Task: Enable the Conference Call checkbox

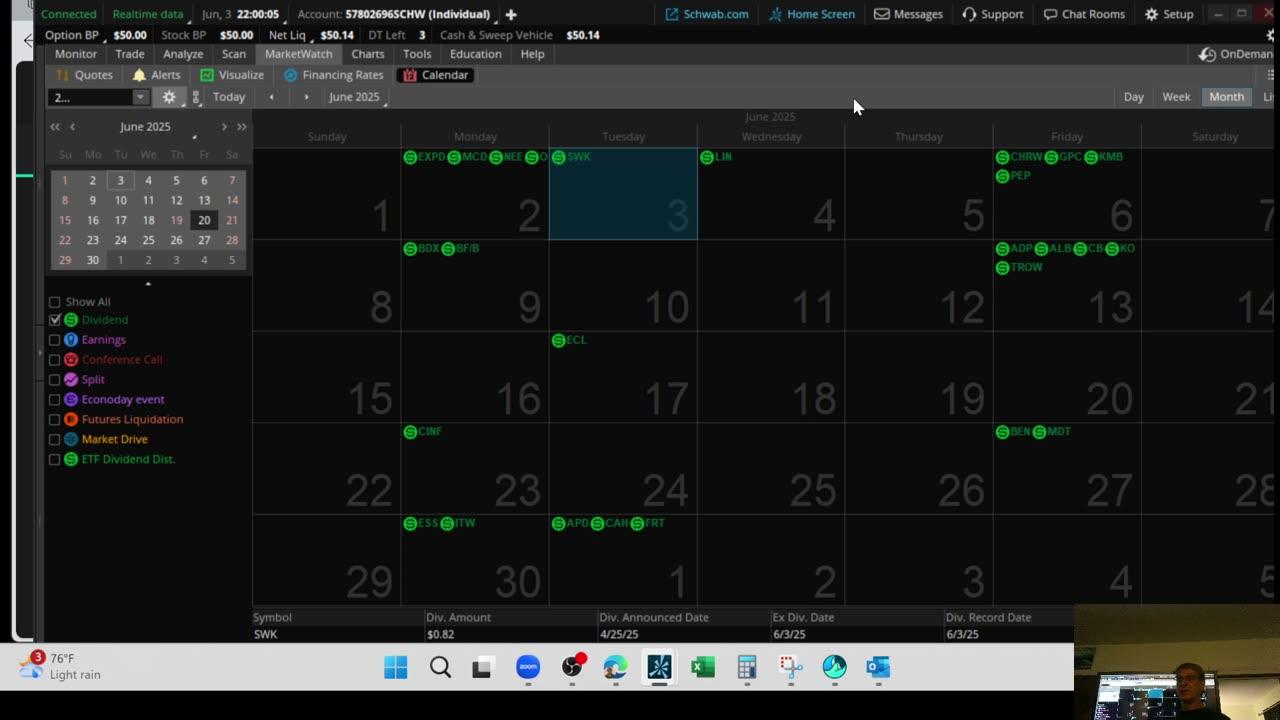Action: (55, 360)
